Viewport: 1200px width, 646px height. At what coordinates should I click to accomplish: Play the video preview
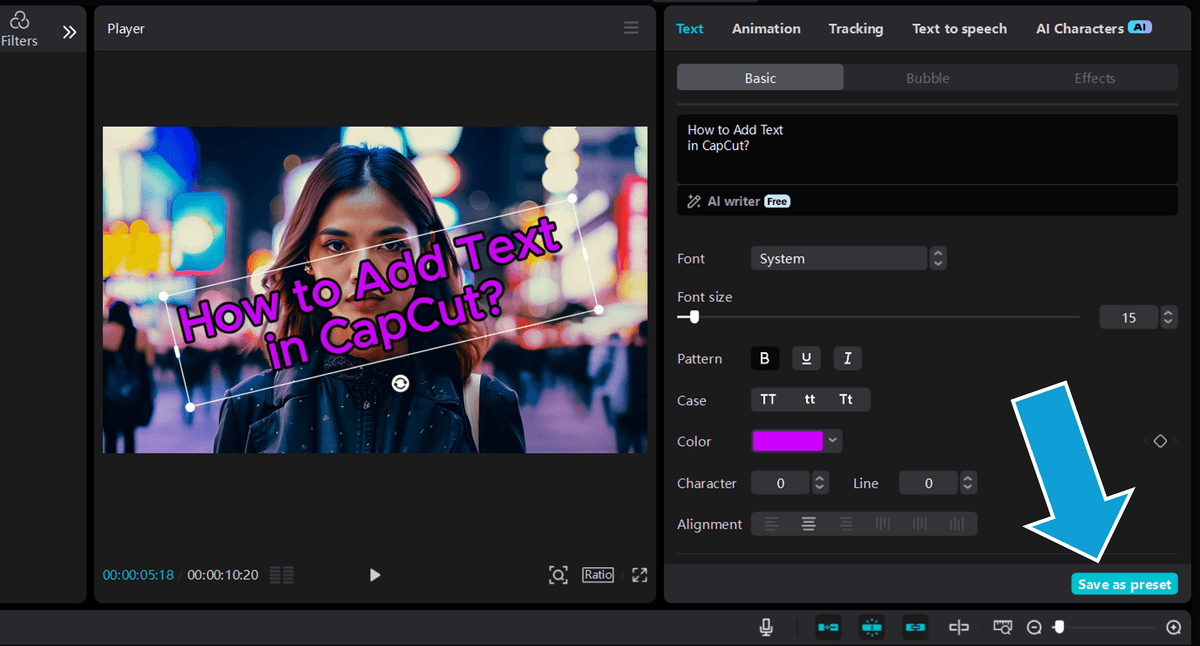tap(375, 575)
